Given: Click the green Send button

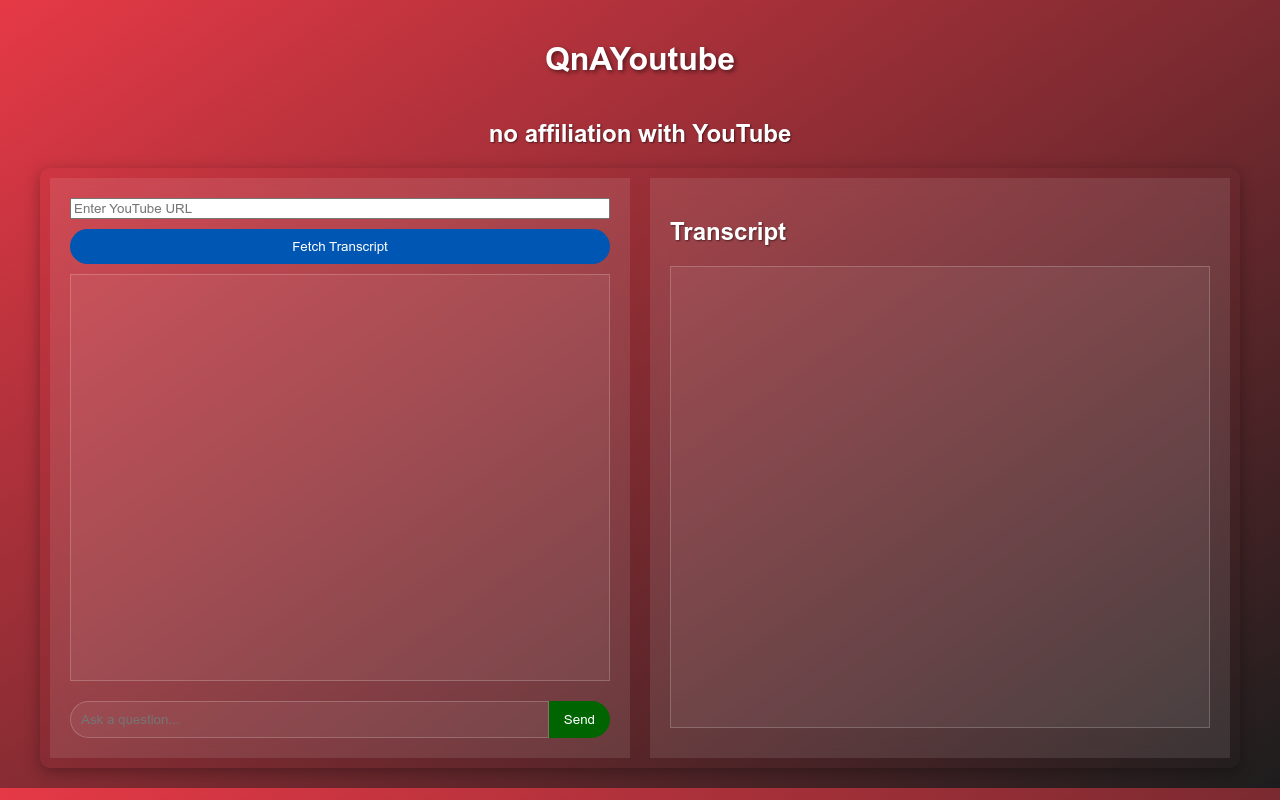Looking at the screenshot, I should click(579, 719).
